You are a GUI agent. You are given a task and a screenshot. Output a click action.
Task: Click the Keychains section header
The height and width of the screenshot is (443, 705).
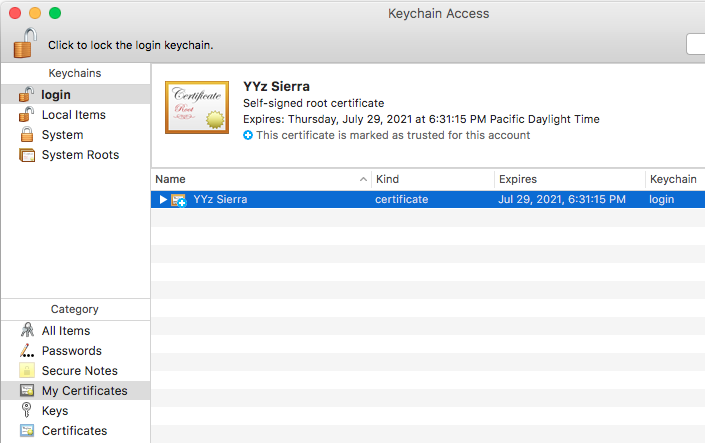tap(75, 73)
